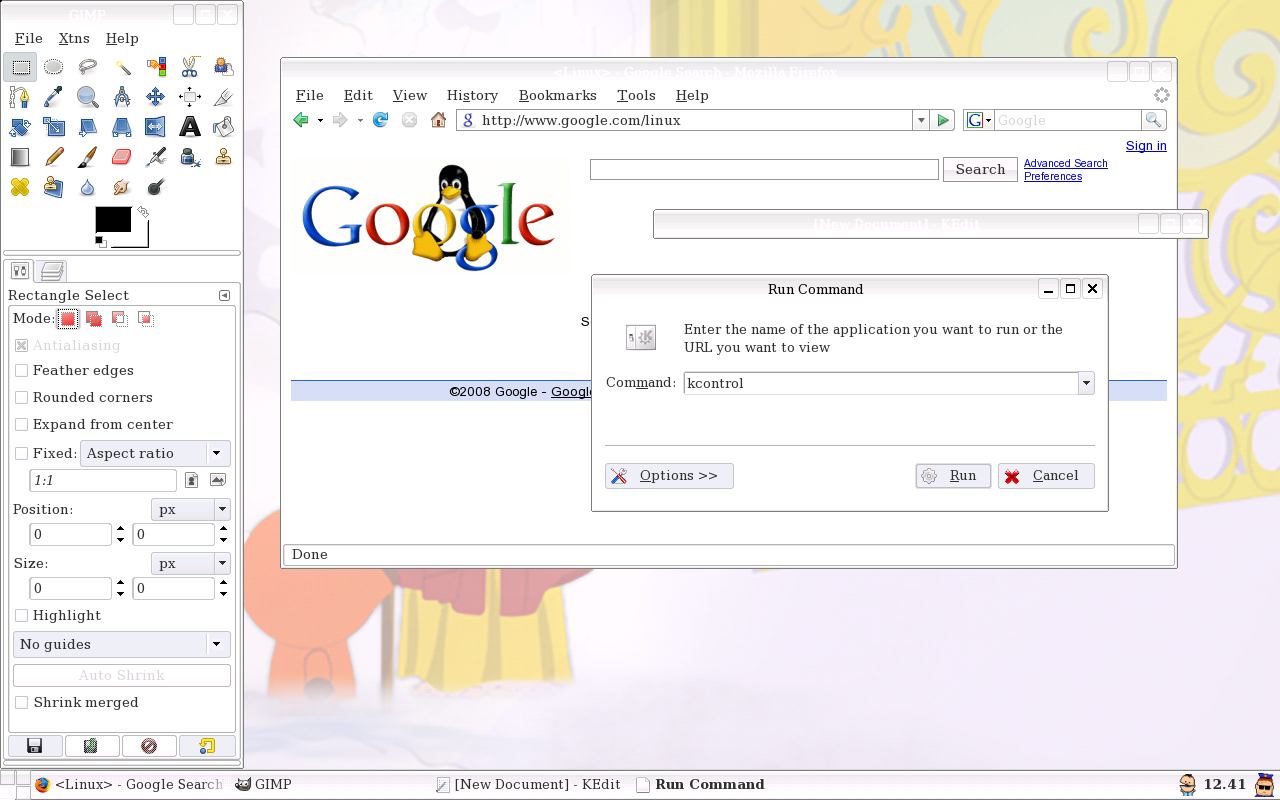The height and width of the screenshot is (800, 1280).
Task: Choose the Zoom magnifier tool in GIMP
Action: click(88, 97)
